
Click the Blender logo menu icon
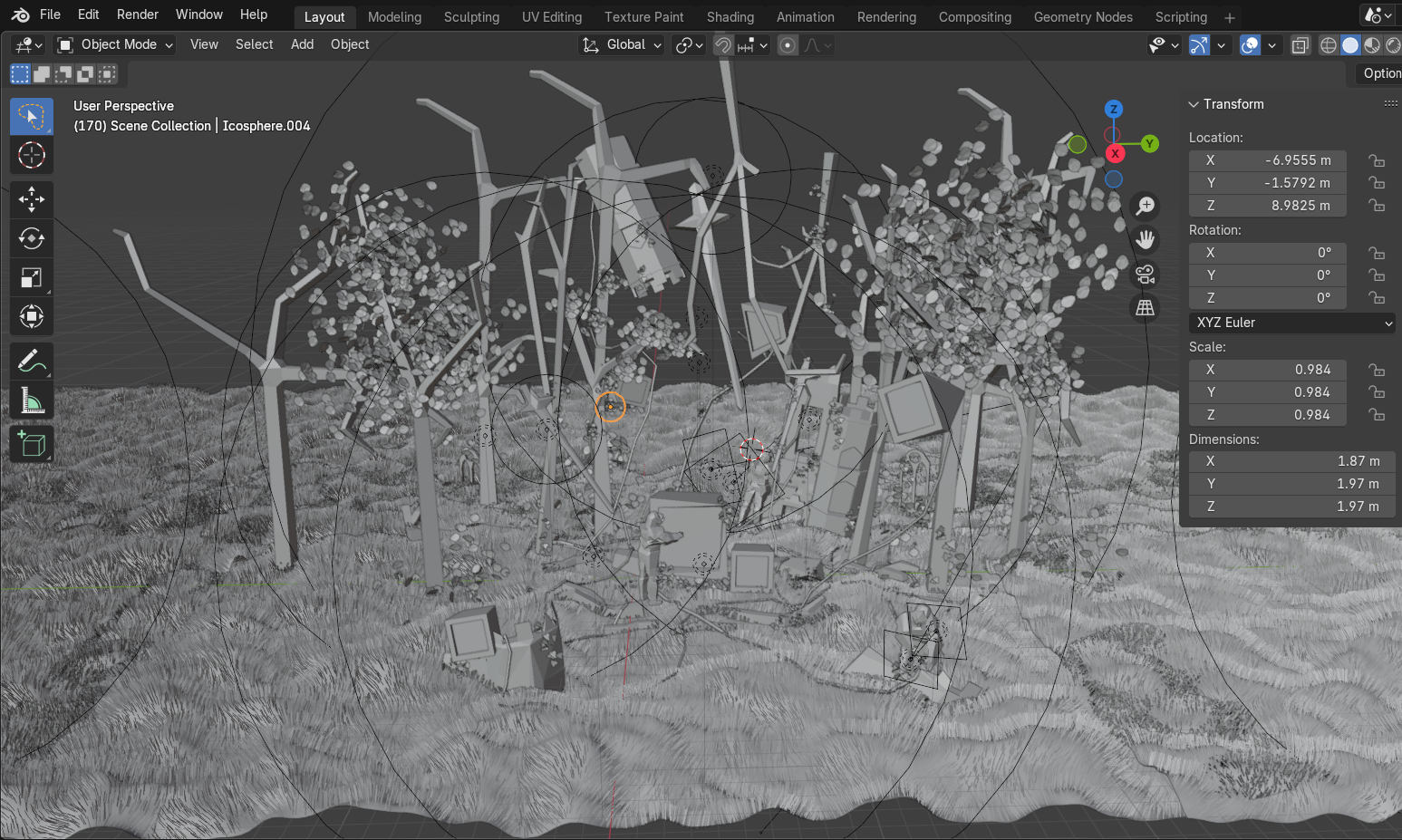coord(20,14)
